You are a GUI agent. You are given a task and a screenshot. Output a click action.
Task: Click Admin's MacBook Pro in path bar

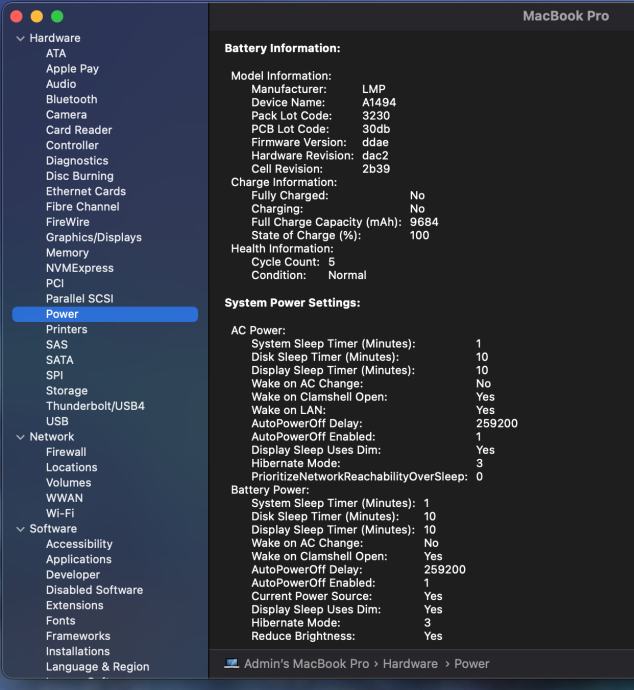(308, 664)
